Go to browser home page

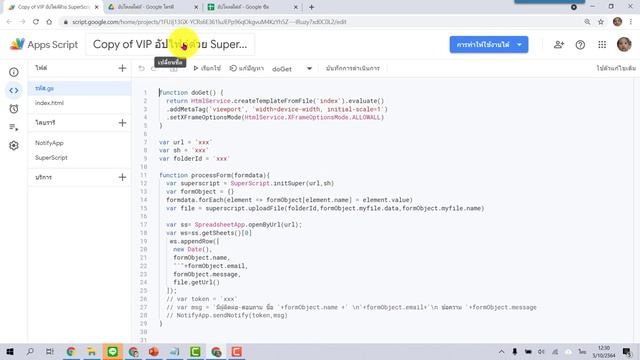[49, 22]
